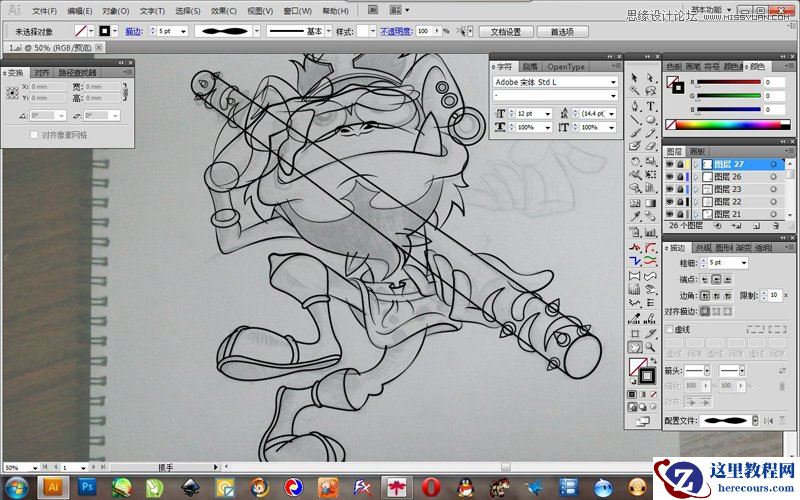Click create new layer icon in layers panel
Screen dimensions: 800x500
[756, 226]
